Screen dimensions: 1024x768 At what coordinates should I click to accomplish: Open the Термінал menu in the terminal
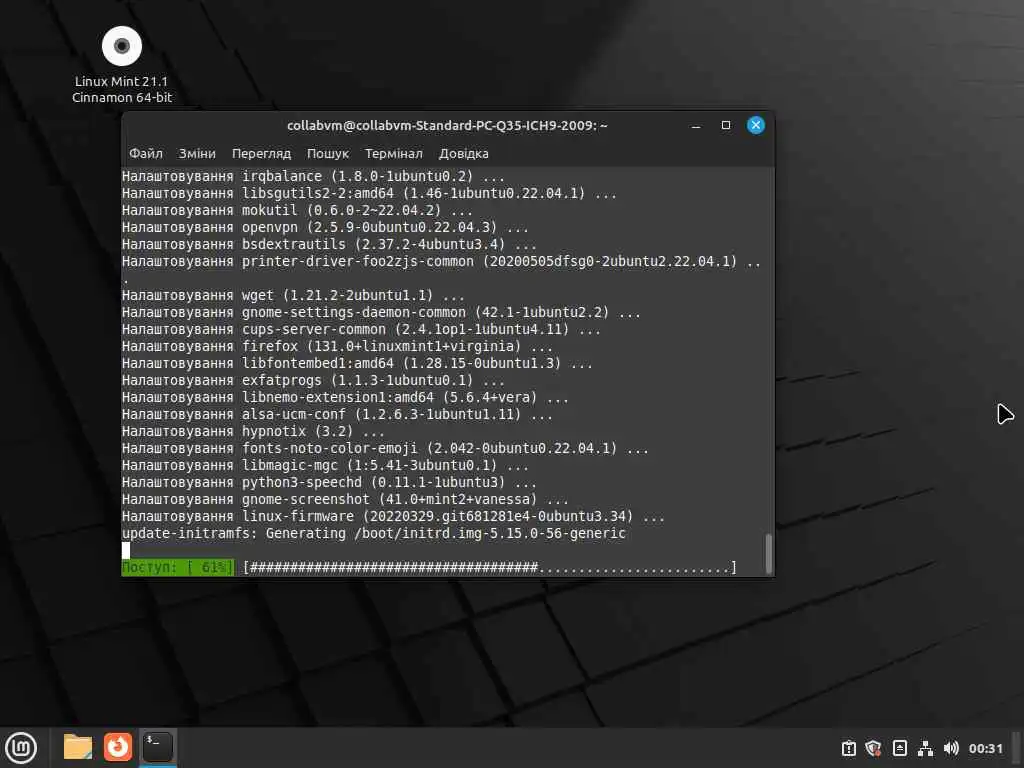point(394,153)
